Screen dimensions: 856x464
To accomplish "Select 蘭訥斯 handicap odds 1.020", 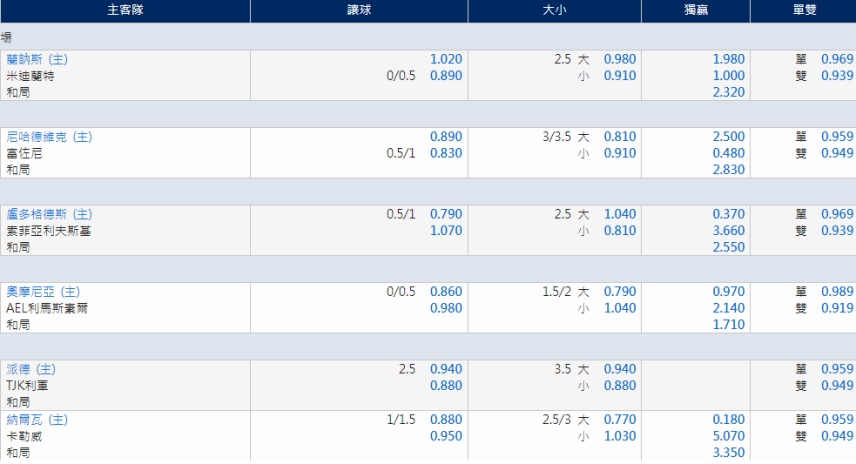I will coord(446,59).
